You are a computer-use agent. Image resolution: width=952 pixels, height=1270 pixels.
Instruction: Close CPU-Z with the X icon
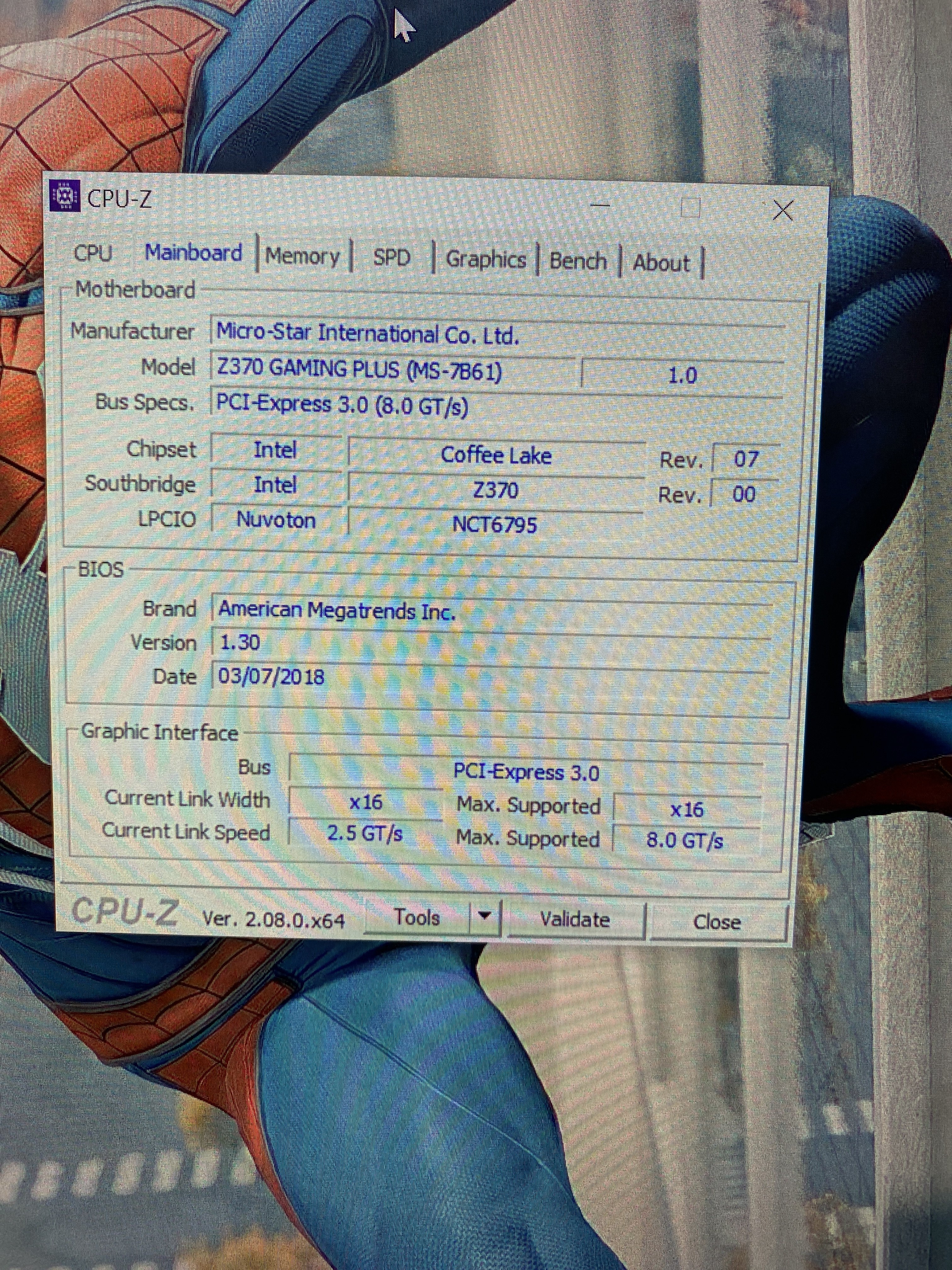(x=783, y=211)
